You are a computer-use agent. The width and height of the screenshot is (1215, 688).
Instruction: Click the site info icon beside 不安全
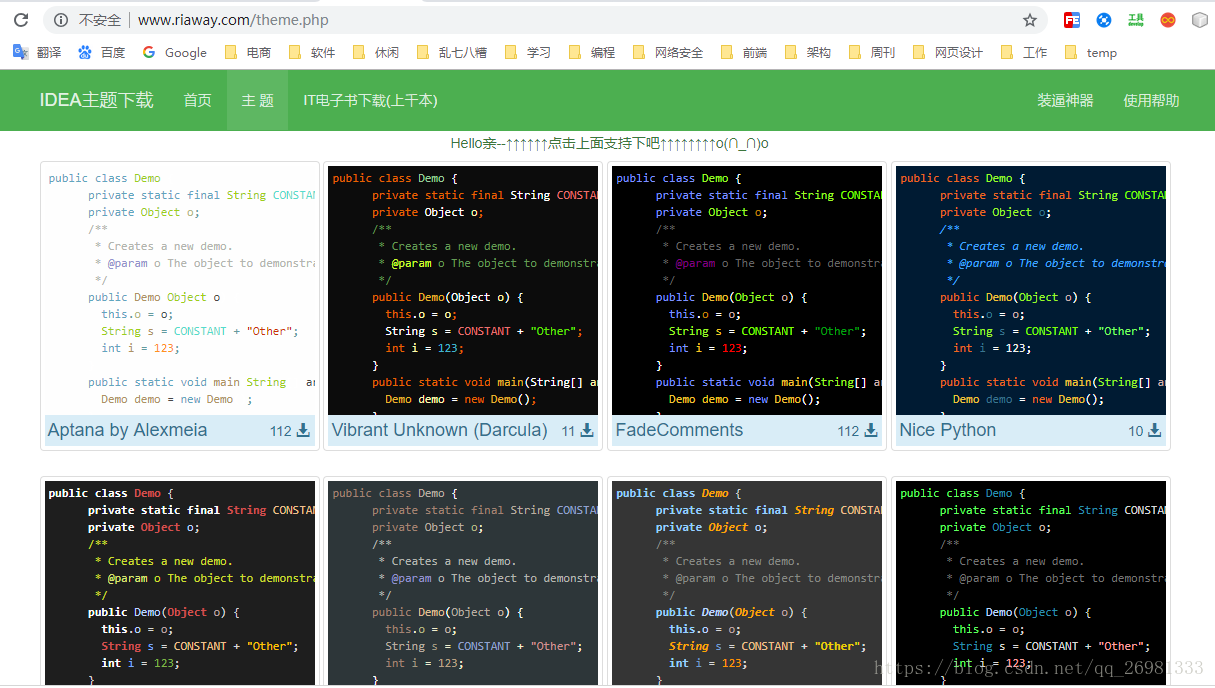tap(61, 20)
